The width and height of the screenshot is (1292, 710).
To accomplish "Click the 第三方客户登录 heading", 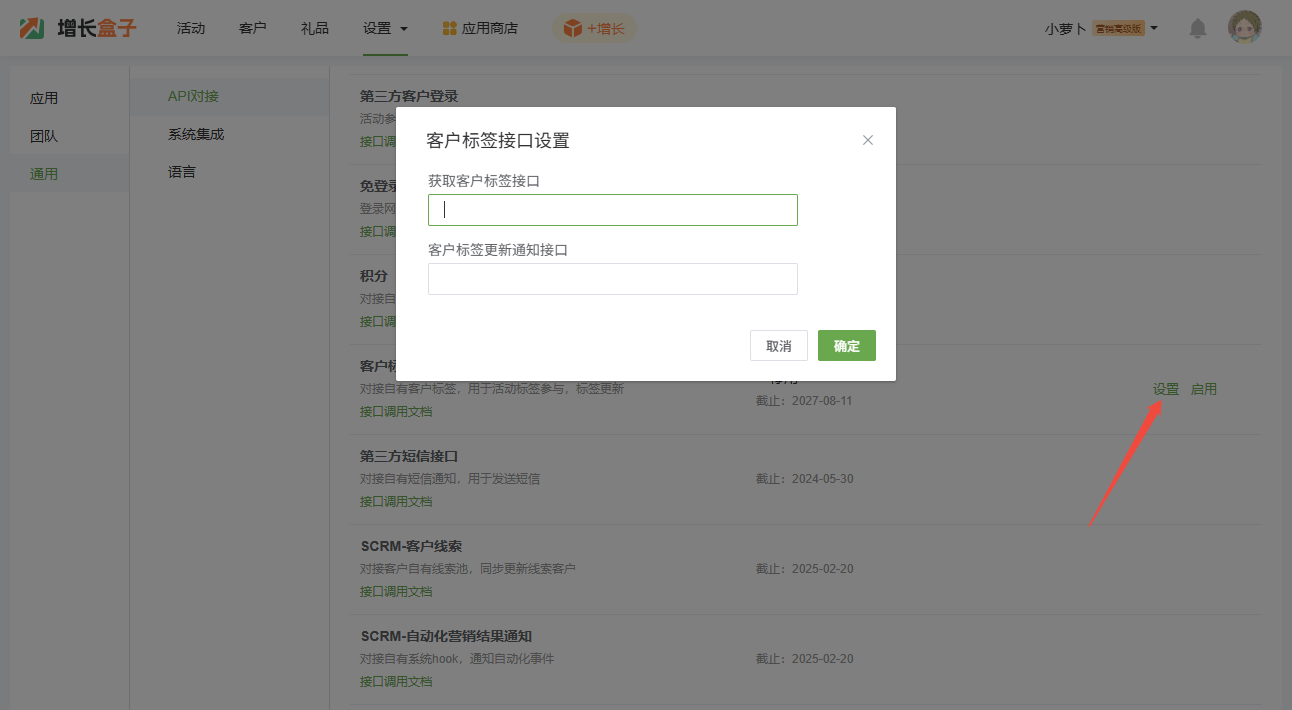I will [409, 96].
